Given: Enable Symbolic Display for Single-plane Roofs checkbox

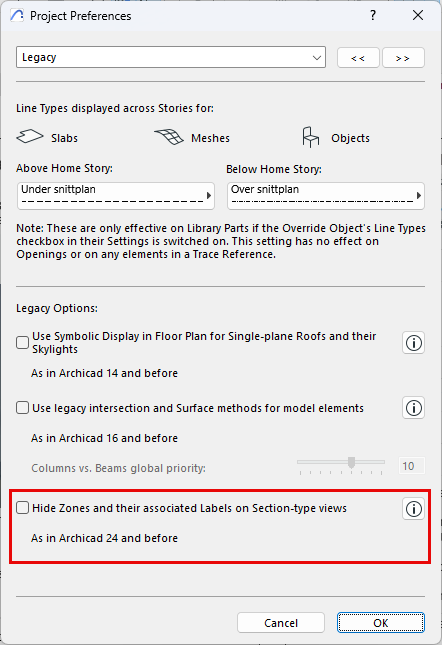Looking at the screenshot, I should coord(22,342).
